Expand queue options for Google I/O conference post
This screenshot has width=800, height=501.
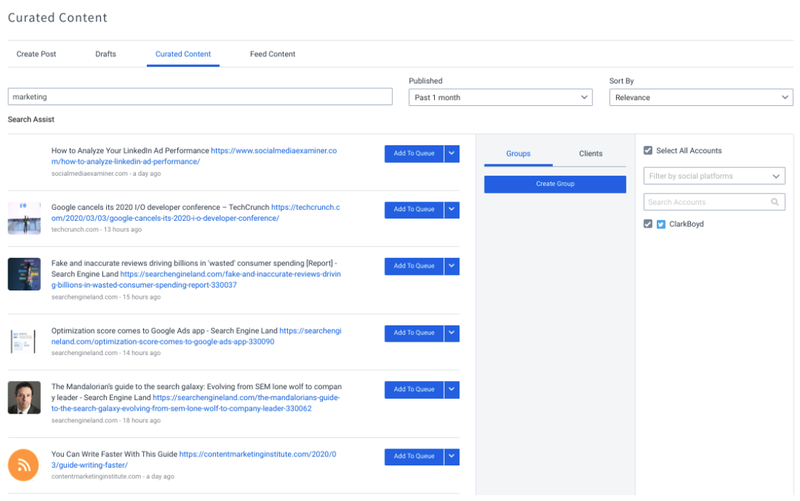coord(452,210)
